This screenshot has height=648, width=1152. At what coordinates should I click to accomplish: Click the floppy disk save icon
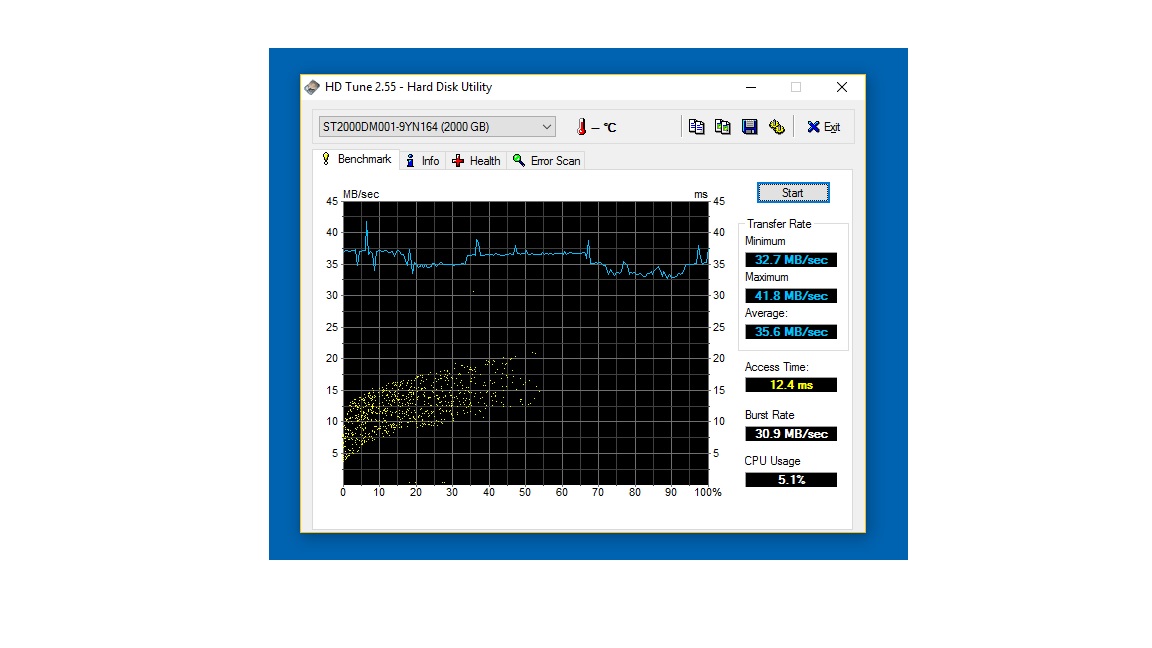[749, 127]
